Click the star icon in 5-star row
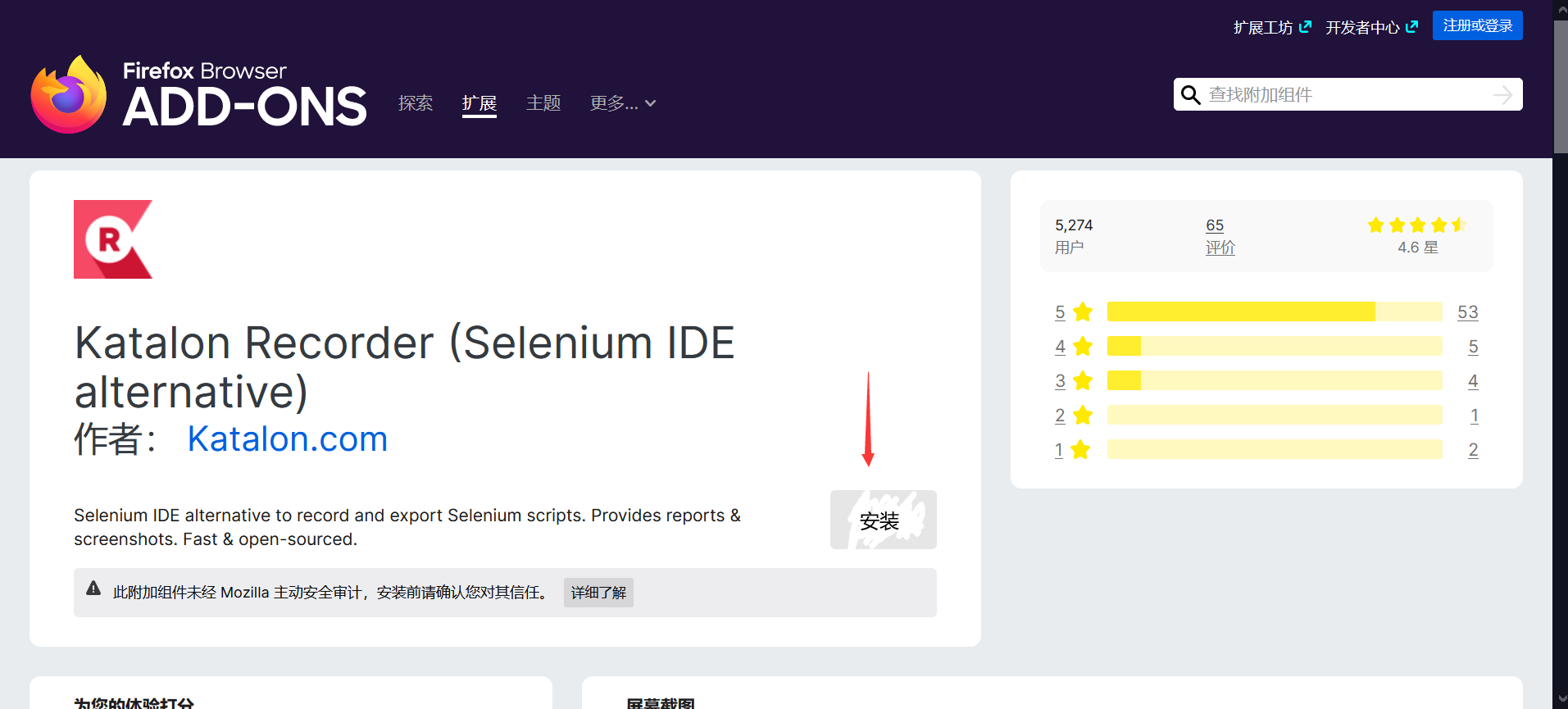1568x709 pixels. tap(1083, 312)
